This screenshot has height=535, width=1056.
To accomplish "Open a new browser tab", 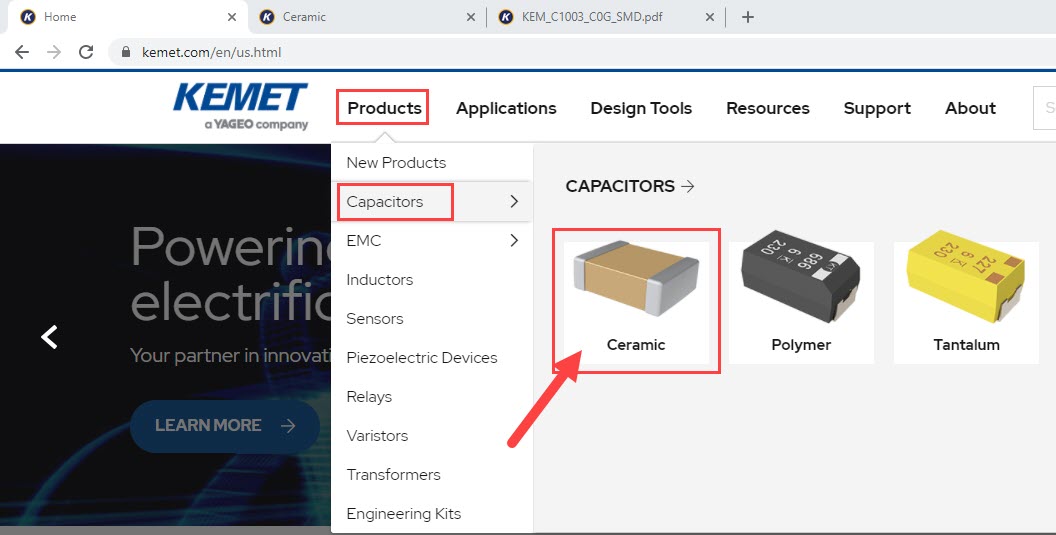I will point(748,17).
